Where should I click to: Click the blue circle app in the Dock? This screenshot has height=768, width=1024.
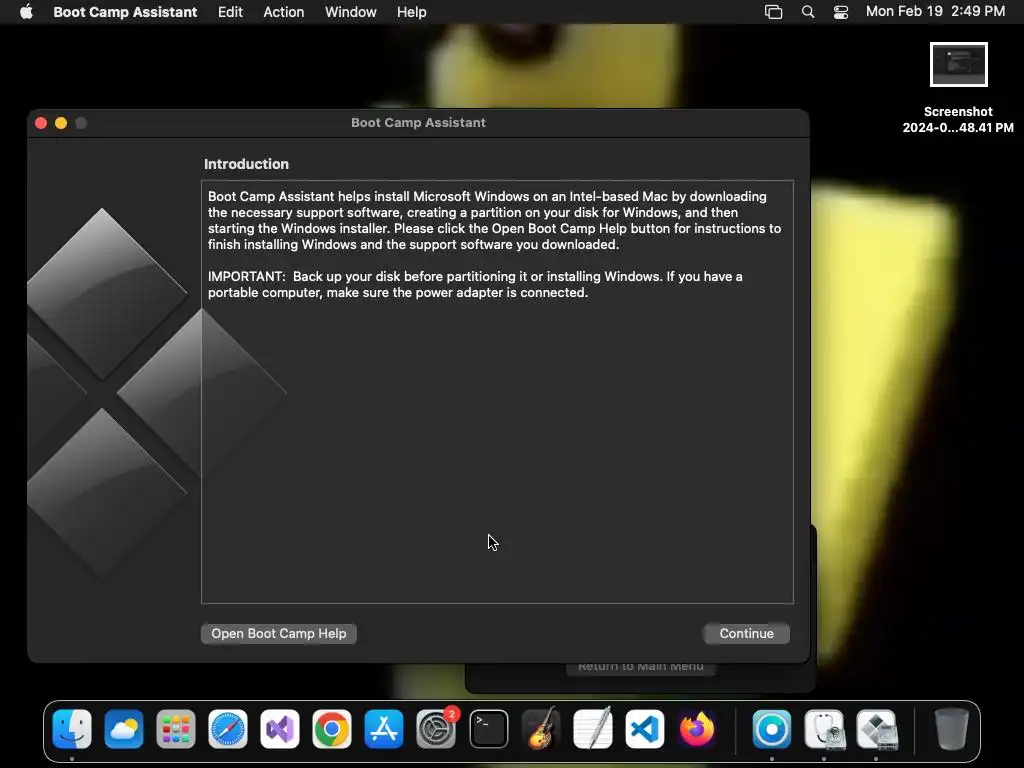771,729
